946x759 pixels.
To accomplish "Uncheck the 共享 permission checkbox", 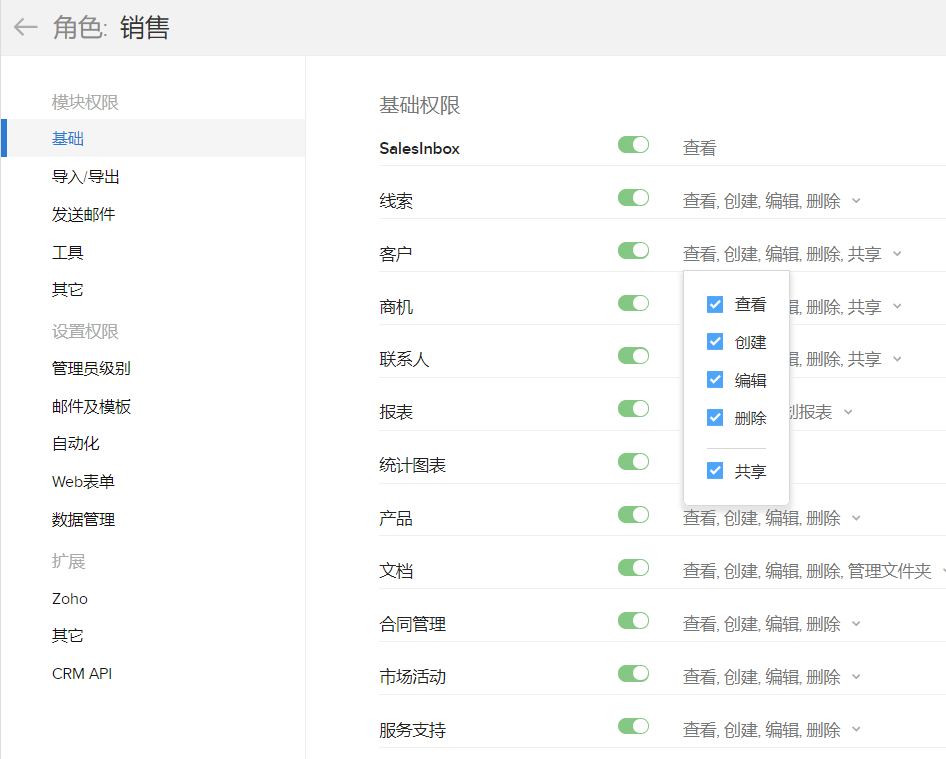I will point(715,471).
